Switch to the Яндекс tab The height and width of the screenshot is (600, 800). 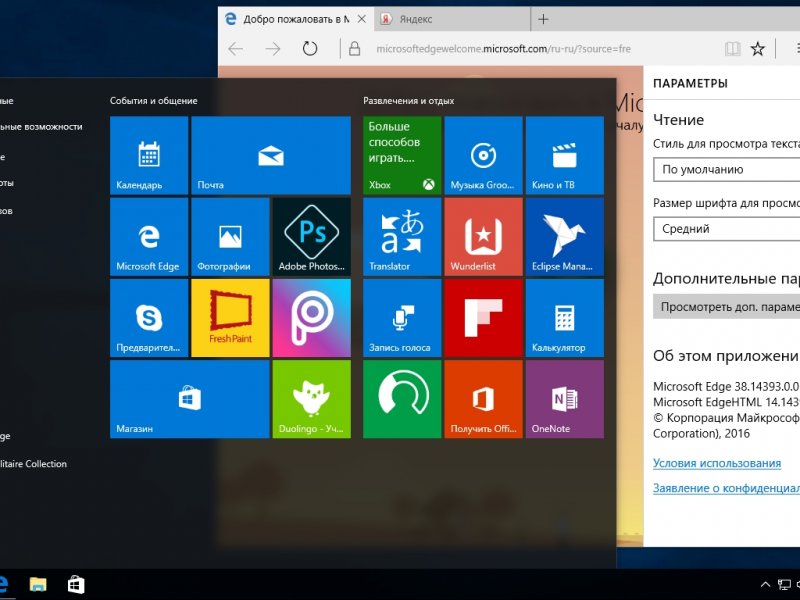click(452, 19)
